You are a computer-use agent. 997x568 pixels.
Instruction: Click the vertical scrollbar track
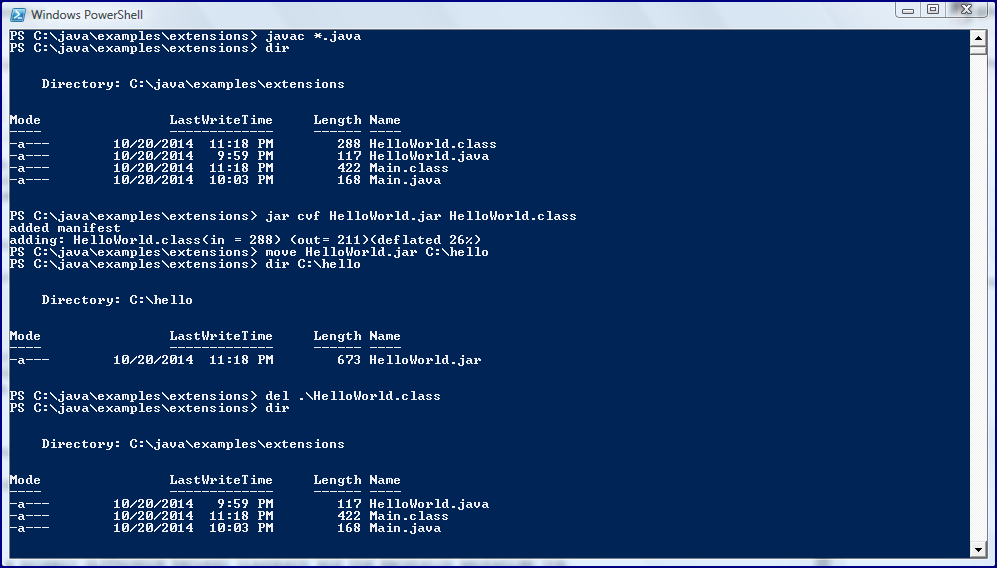tap(978, 300)
